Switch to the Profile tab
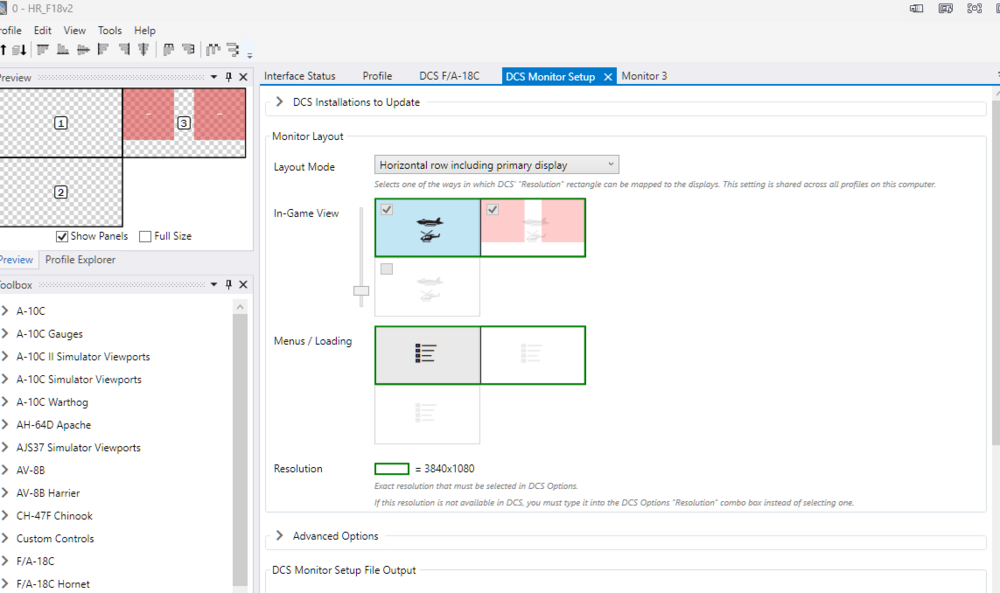This screenshot has width=1000, height=593. coord(378,76)
